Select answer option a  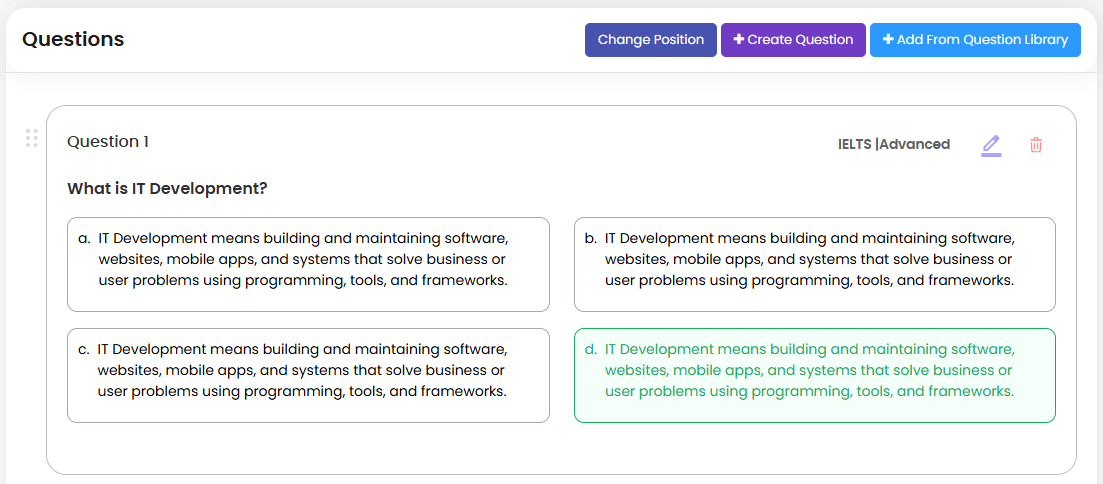(308, 265)
